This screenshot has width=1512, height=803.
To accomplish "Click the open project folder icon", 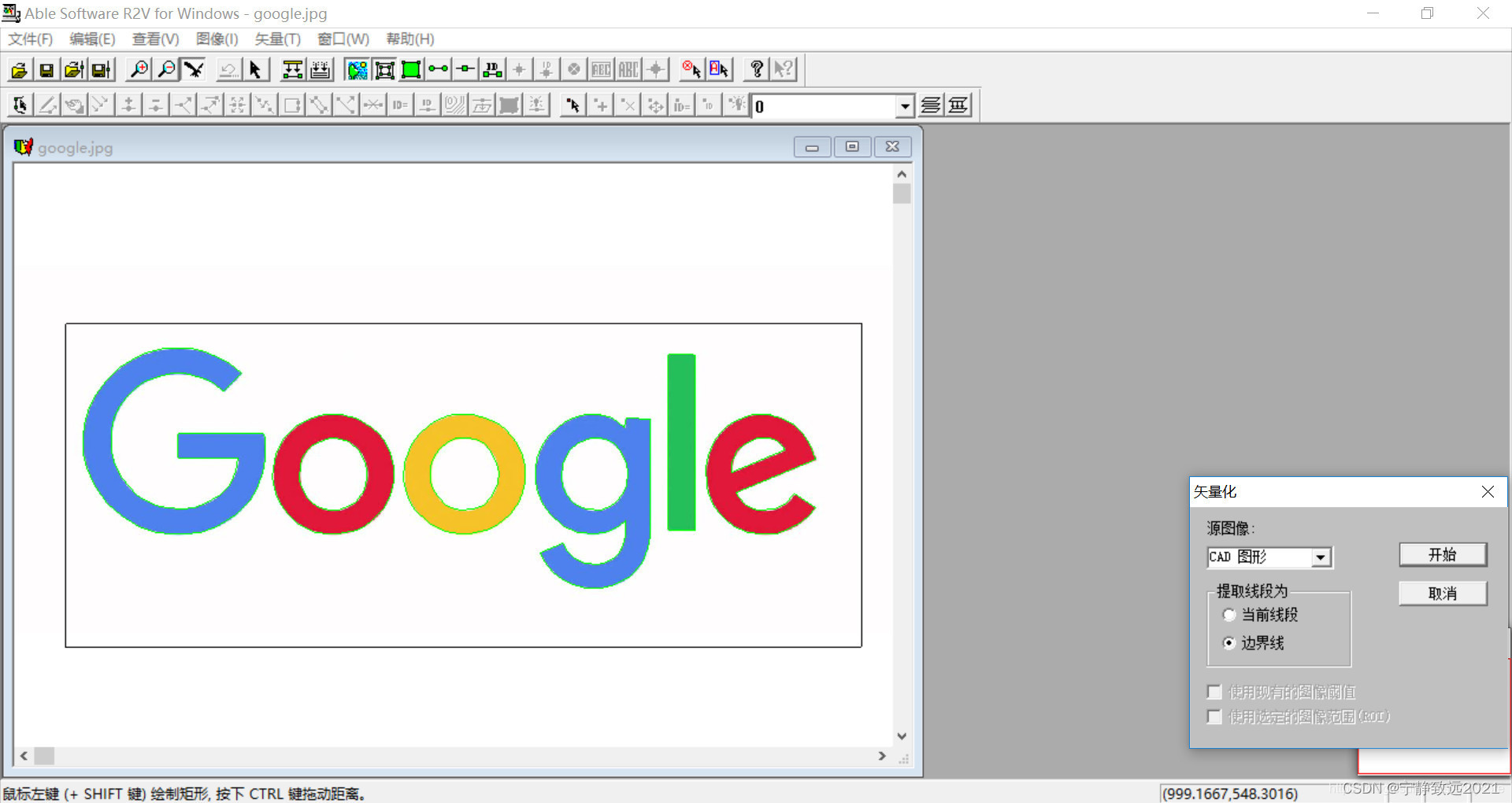I will [74, 70].
